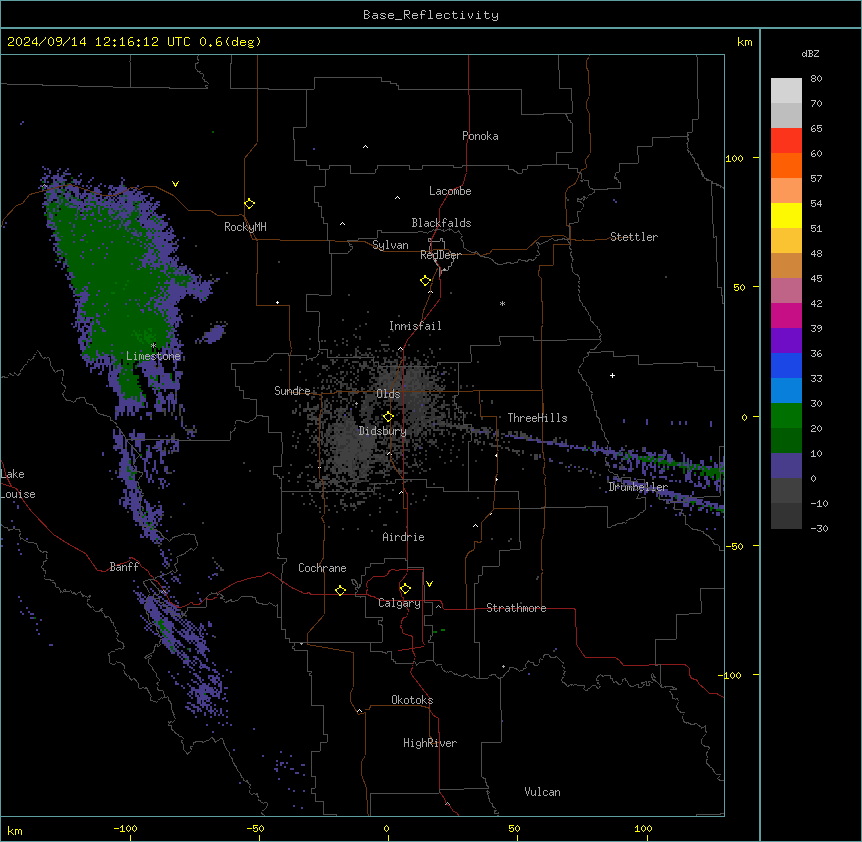862x842 pixels.
Task: Click the Olds town label
Action: tap(388, 394)
